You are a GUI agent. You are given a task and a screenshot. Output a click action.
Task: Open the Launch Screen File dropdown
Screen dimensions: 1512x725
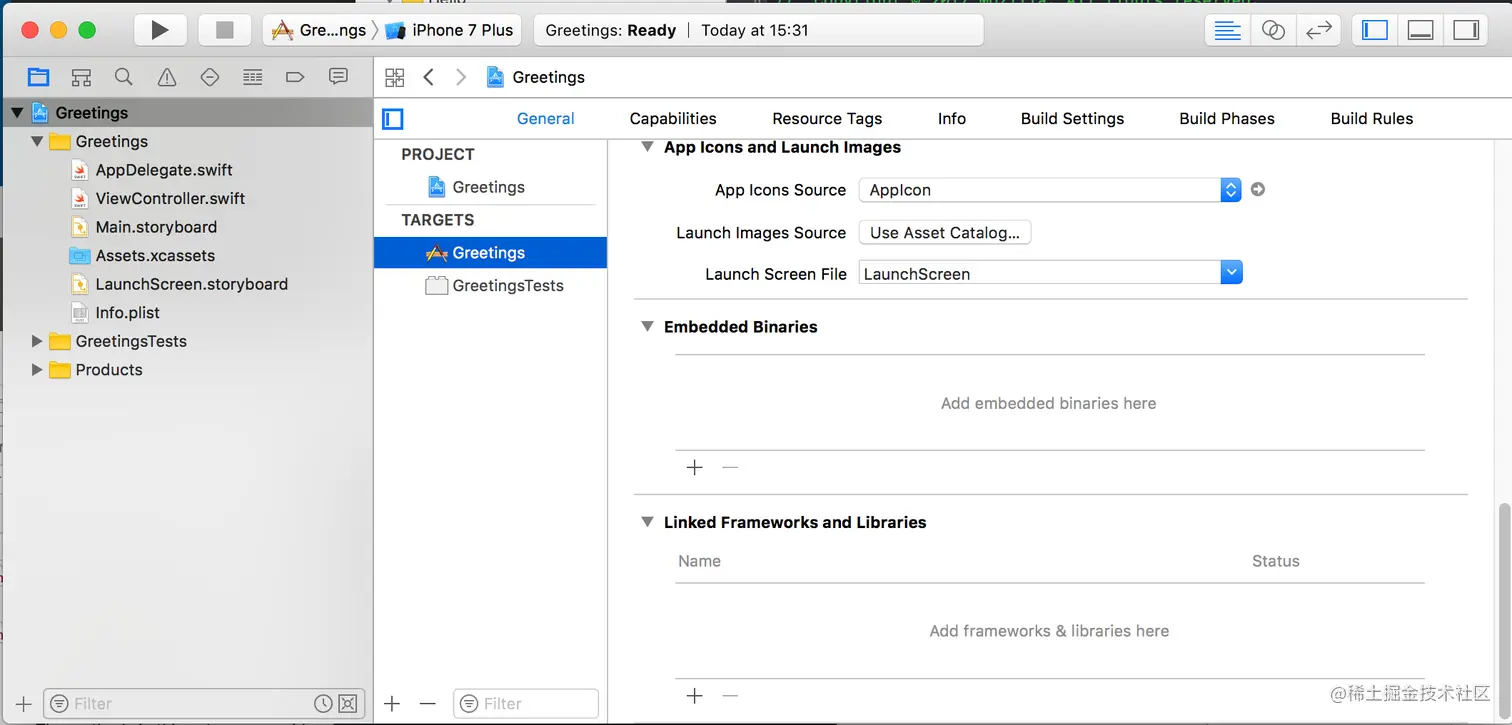[1050, 273]
